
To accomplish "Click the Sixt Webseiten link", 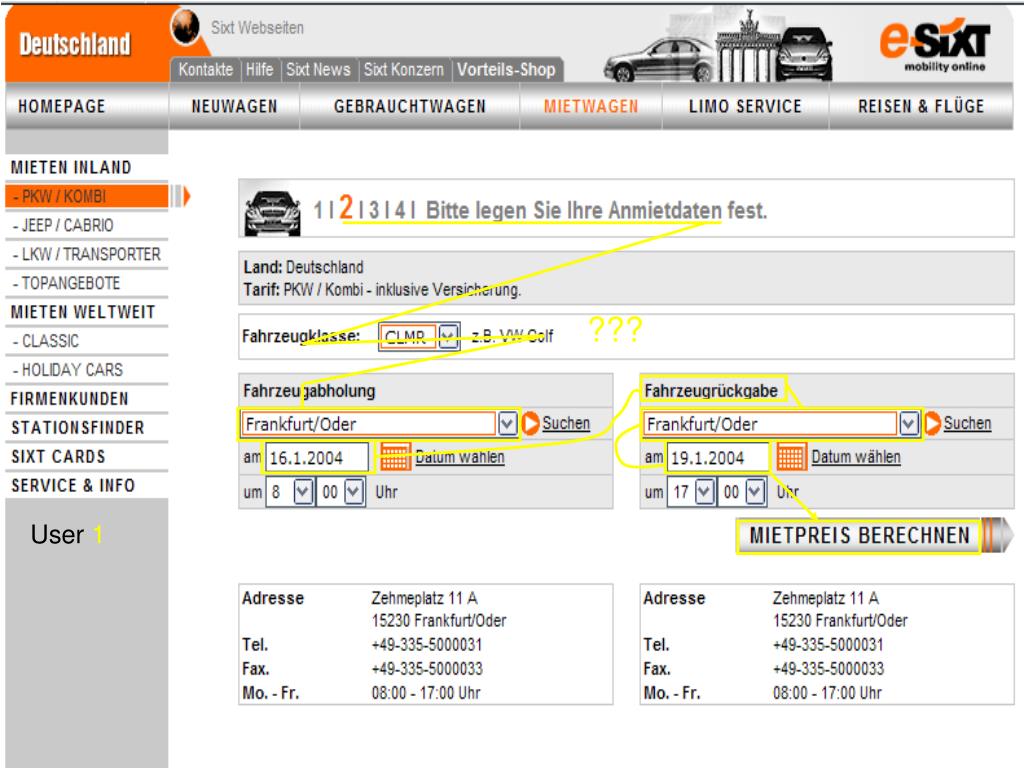I will (257, 28).
